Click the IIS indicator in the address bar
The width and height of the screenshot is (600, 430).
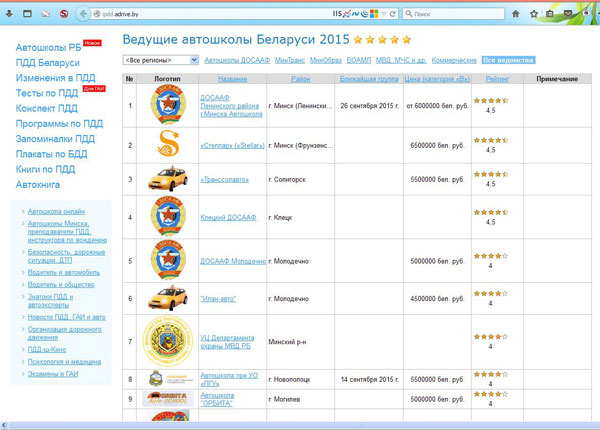click(337, 14)
